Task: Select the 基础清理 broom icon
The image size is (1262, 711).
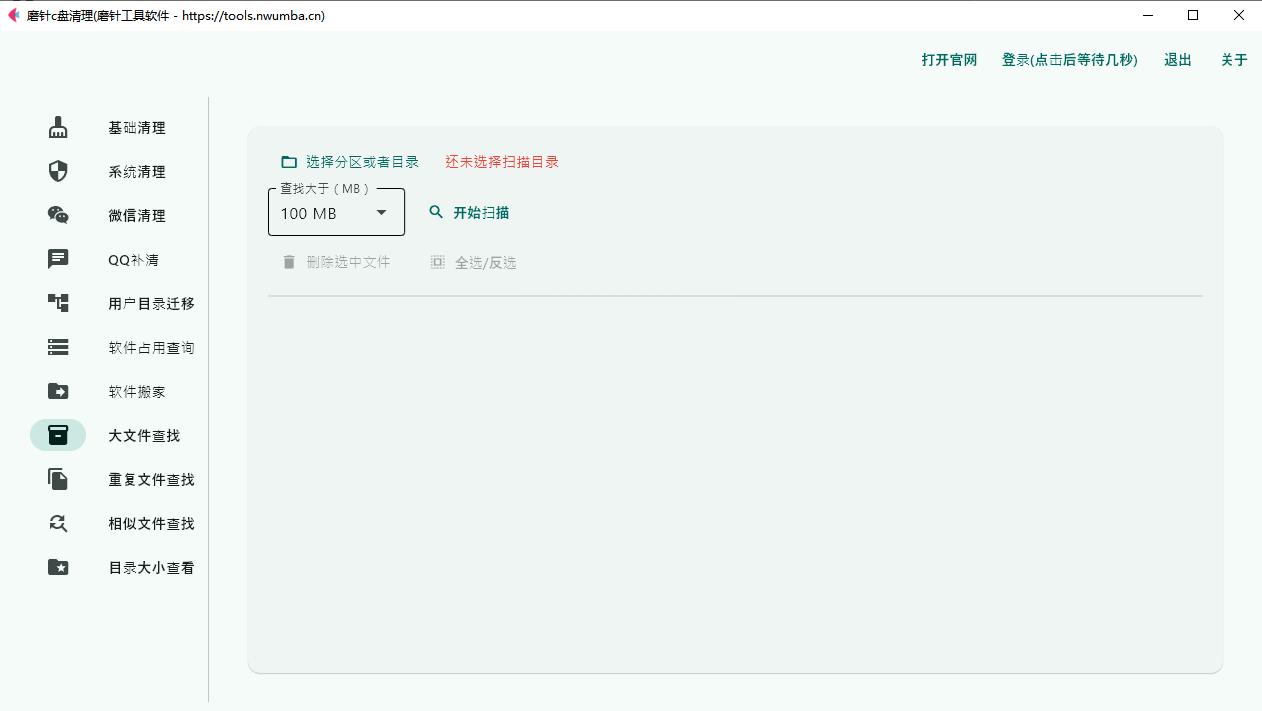Action: click(57, 127)
